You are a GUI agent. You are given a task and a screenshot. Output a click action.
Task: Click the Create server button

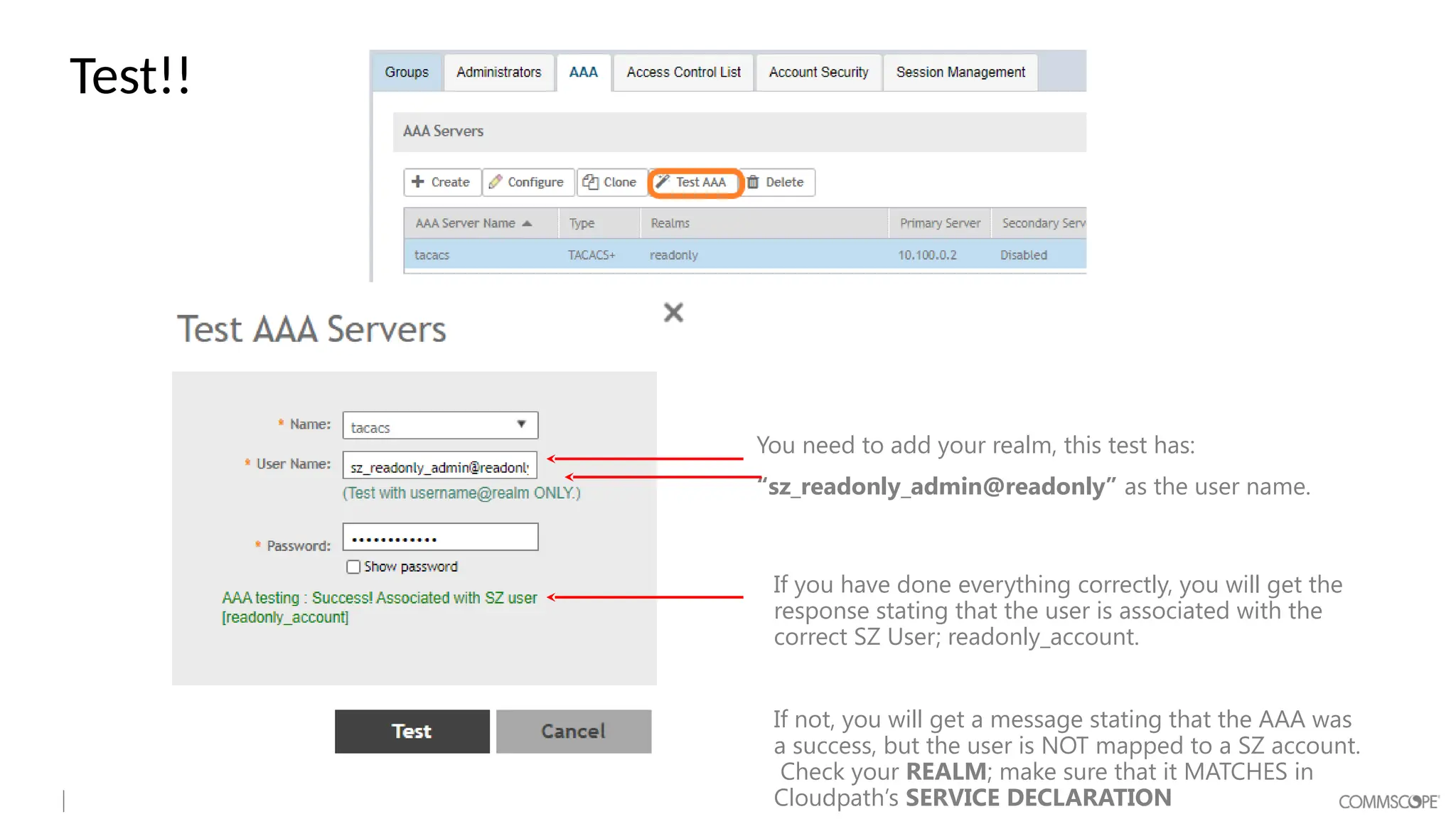pyautogui.click(x=442, y=182)
